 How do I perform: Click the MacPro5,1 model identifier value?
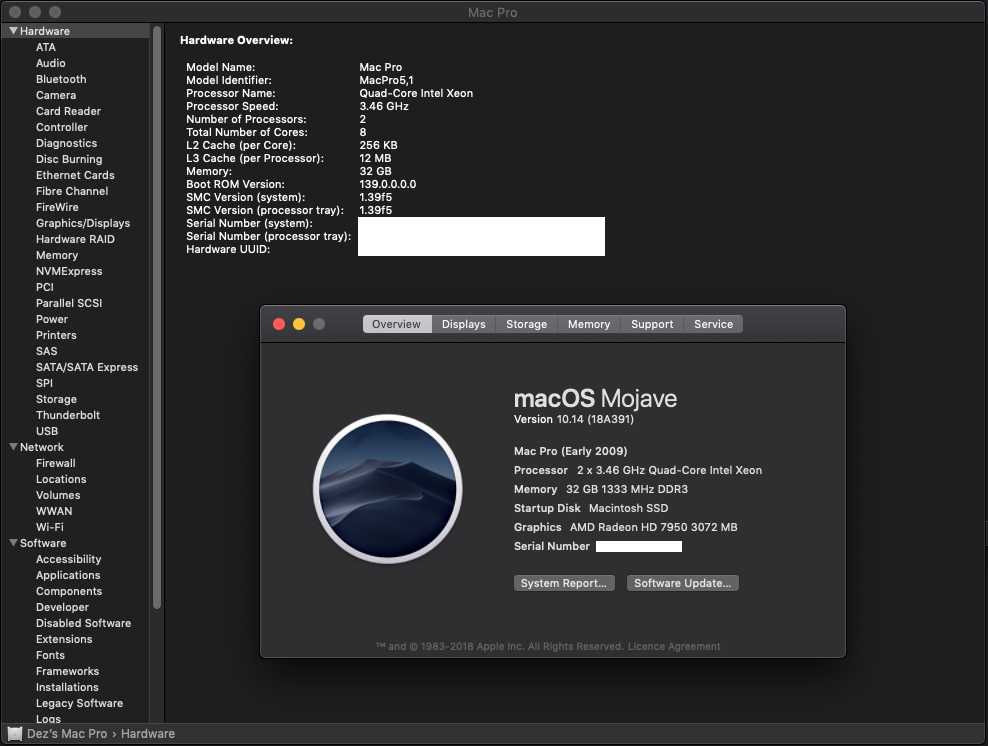386,80
